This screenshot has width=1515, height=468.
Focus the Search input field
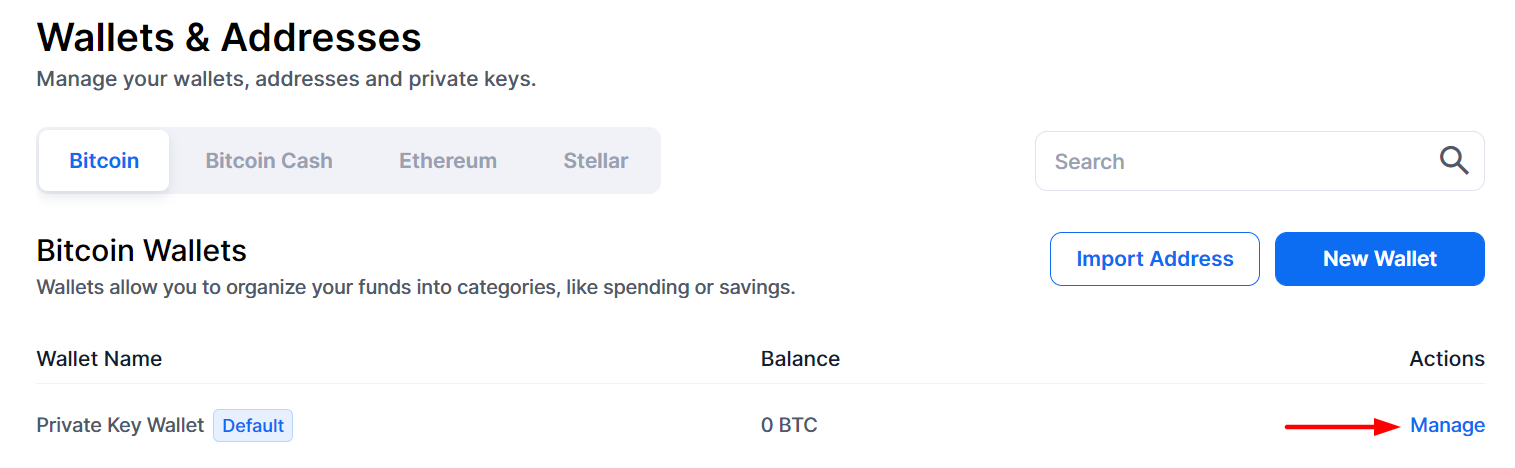[x=1230, y=161]
